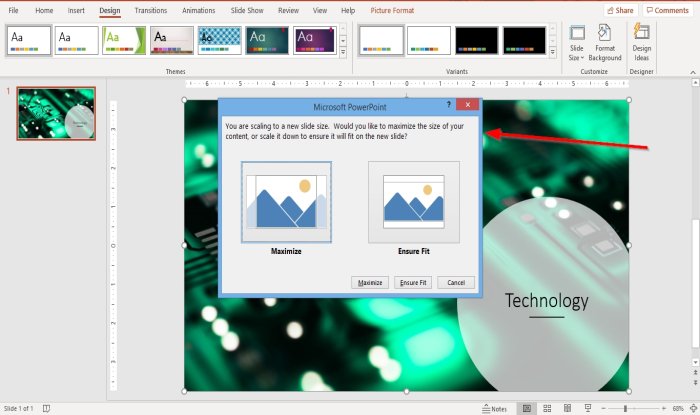
Task: Switch to Reading View
Action: pyautogui.click(x=567, y=408)
